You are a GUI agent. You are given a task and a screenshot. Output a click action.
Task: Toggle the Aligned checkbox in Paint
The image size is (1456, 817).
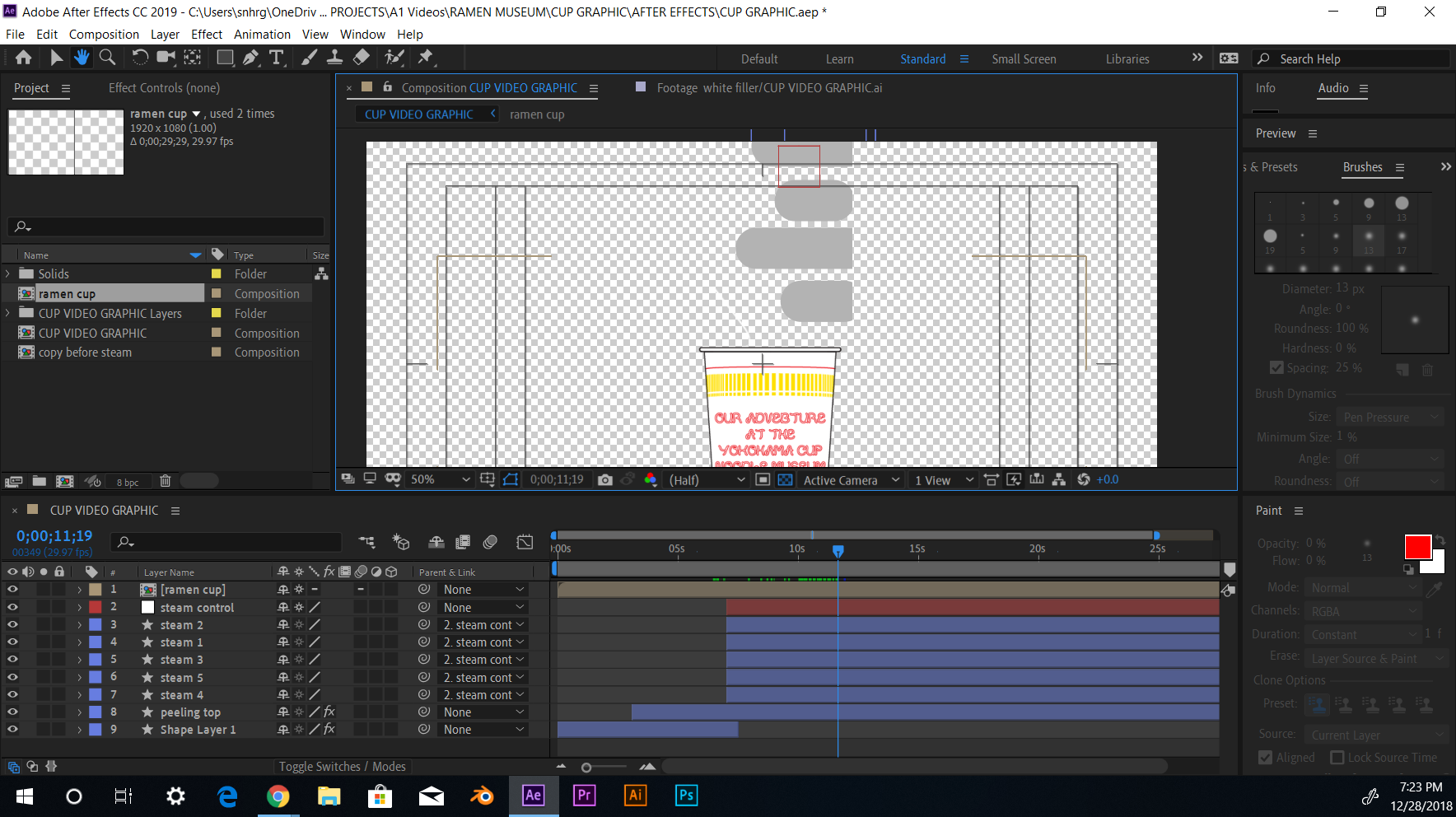pyautogui.click(x=1266, y=758)
